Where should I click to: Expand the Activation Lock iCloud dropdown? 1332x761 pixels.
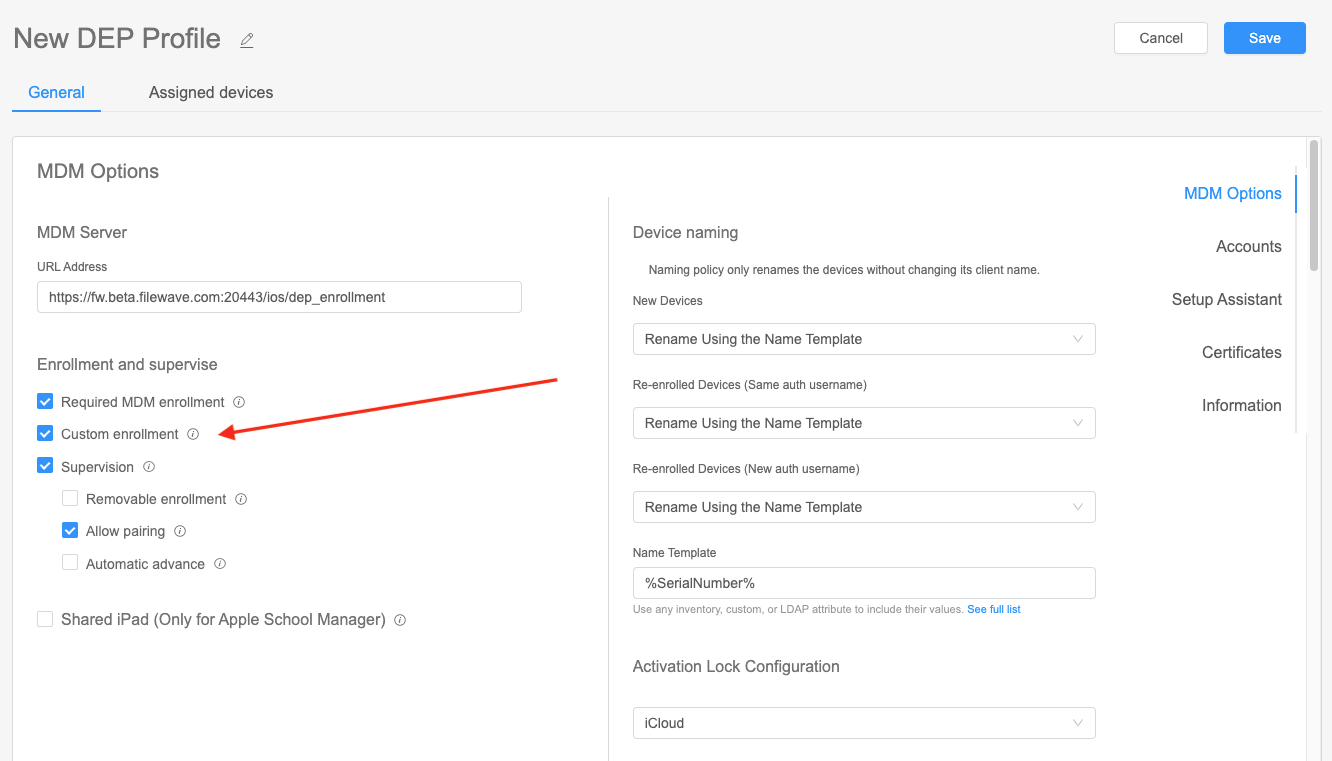(x=864, y=723)
